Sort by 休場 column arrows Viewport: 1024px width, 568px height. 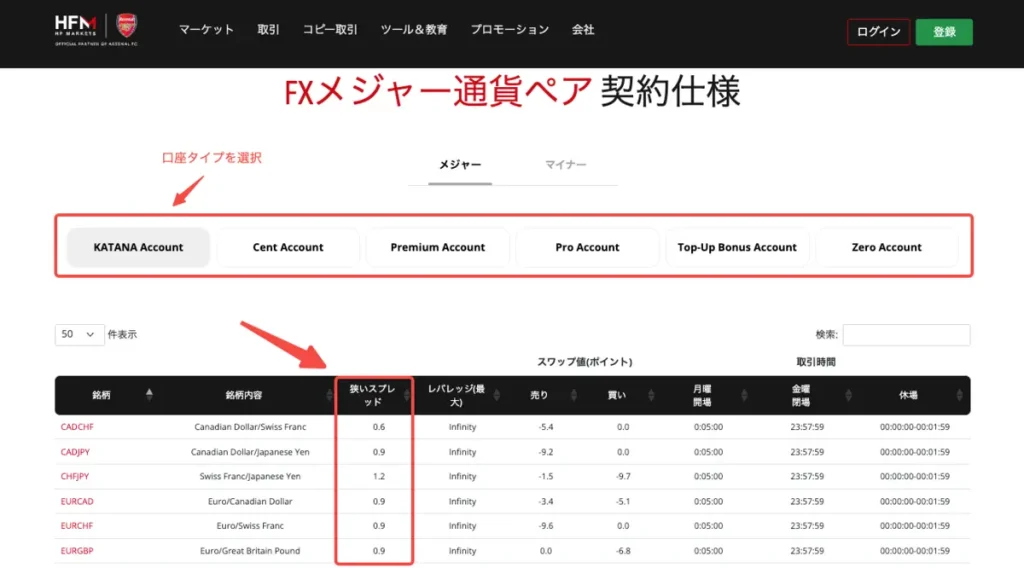(x=959, y=395)
